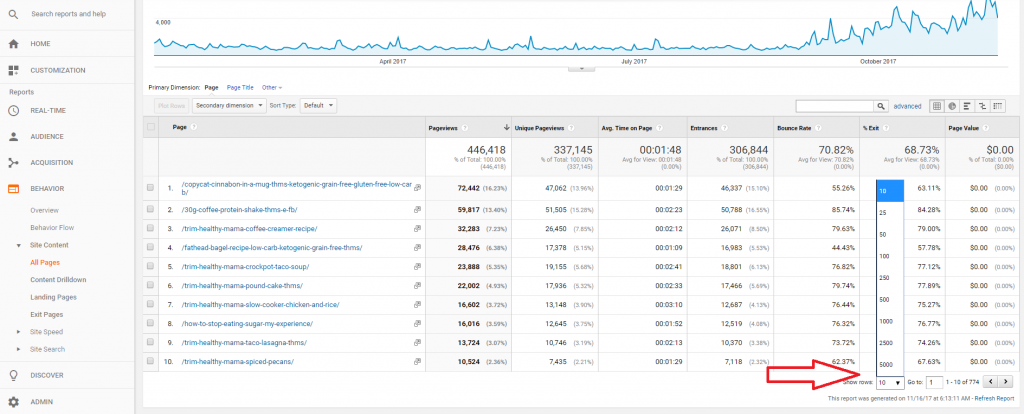
Task: Open 30g-coffee-protein-shake page external link icon
Action: [417, 210]
